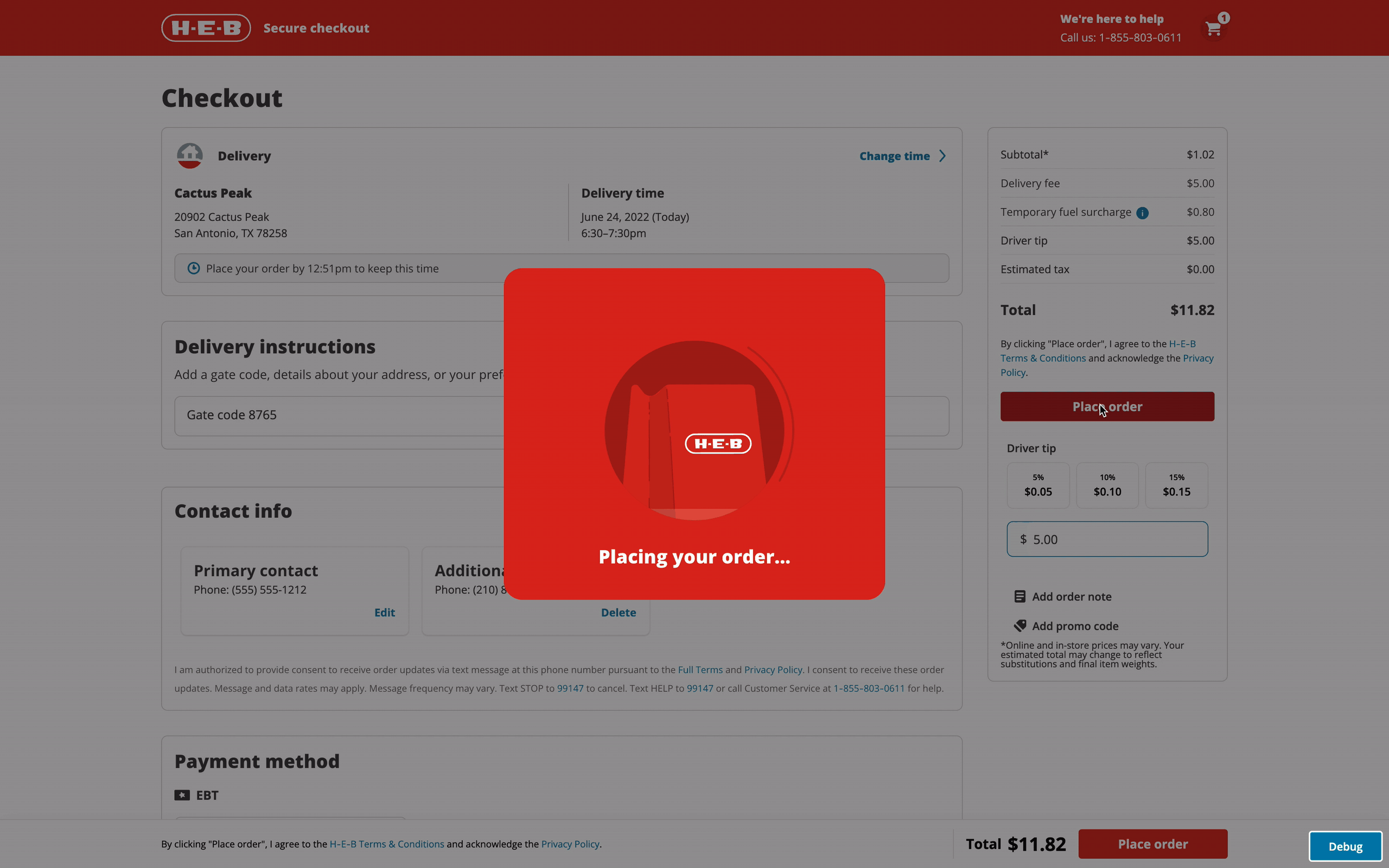1389x868 pixels.
Task: Click the delivery house icon
Action: tap(189, 155)
